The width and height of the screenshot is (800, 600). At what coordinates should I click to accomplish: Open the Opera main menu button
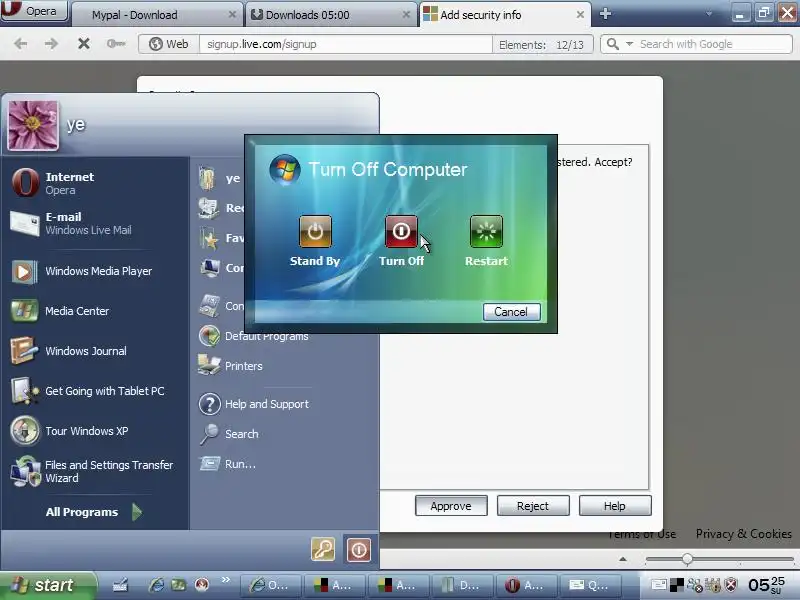click(x=35, y=11)
